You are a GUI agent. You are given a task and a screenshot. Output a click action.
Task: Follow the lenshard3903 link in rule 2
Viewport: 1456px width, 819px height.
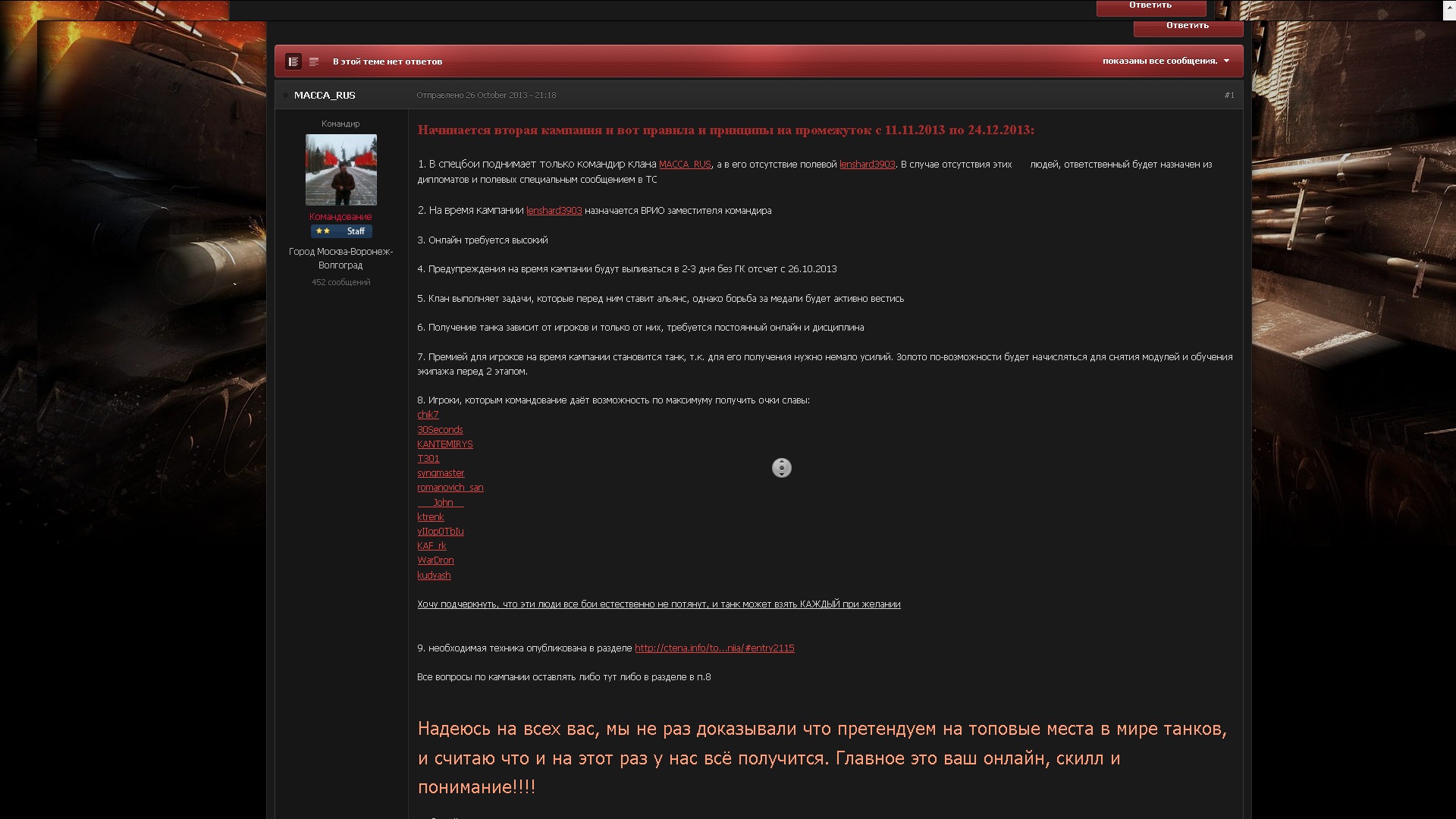point(554,211)
